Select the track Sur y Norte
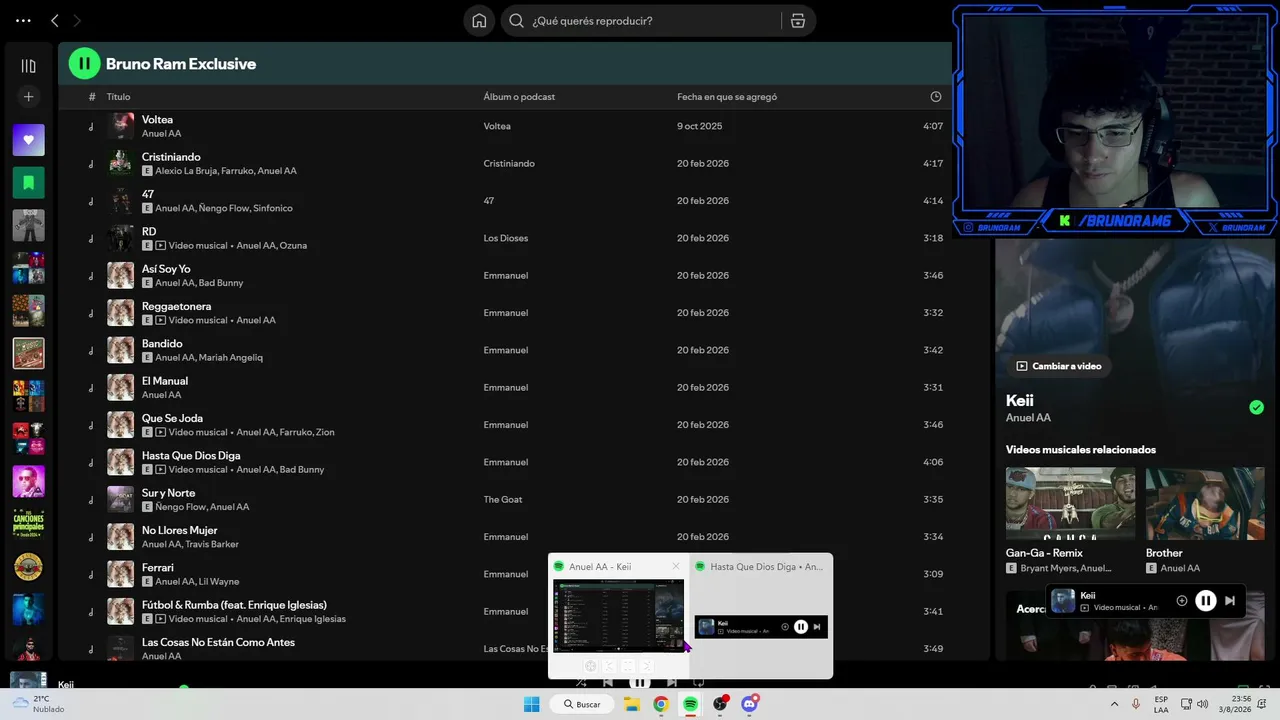The height and width of the screenshot is (720, 1280). [168, 493]
